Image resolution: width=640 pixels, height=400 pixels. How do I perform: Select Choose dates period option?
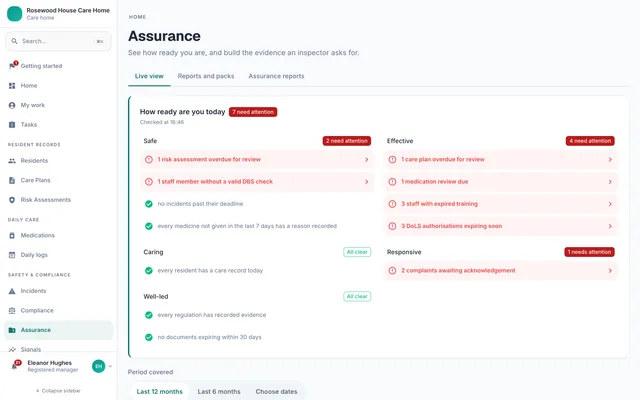(x=276, y=391)
